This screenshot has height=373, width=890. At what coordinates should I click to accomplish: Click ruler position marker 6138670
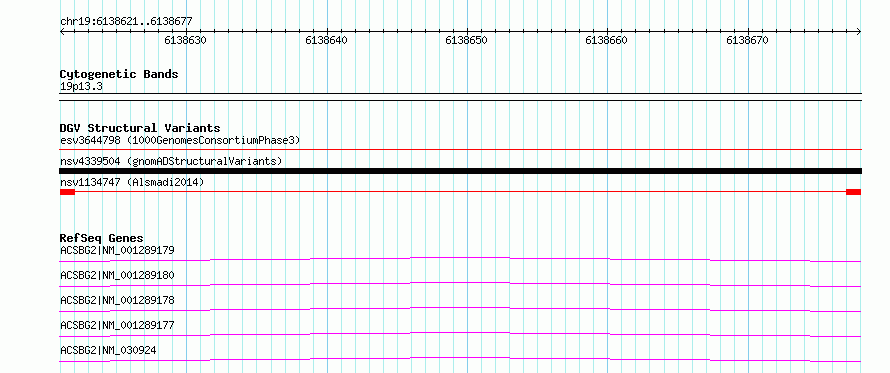[x=748, y=40]
